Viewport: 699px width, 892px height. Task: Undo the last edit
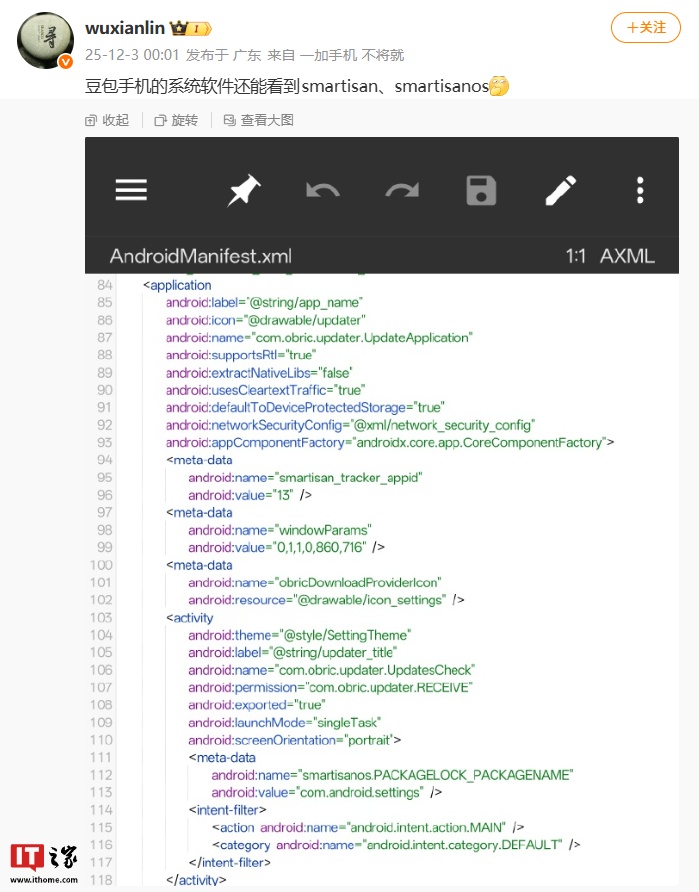coord(323,190)
